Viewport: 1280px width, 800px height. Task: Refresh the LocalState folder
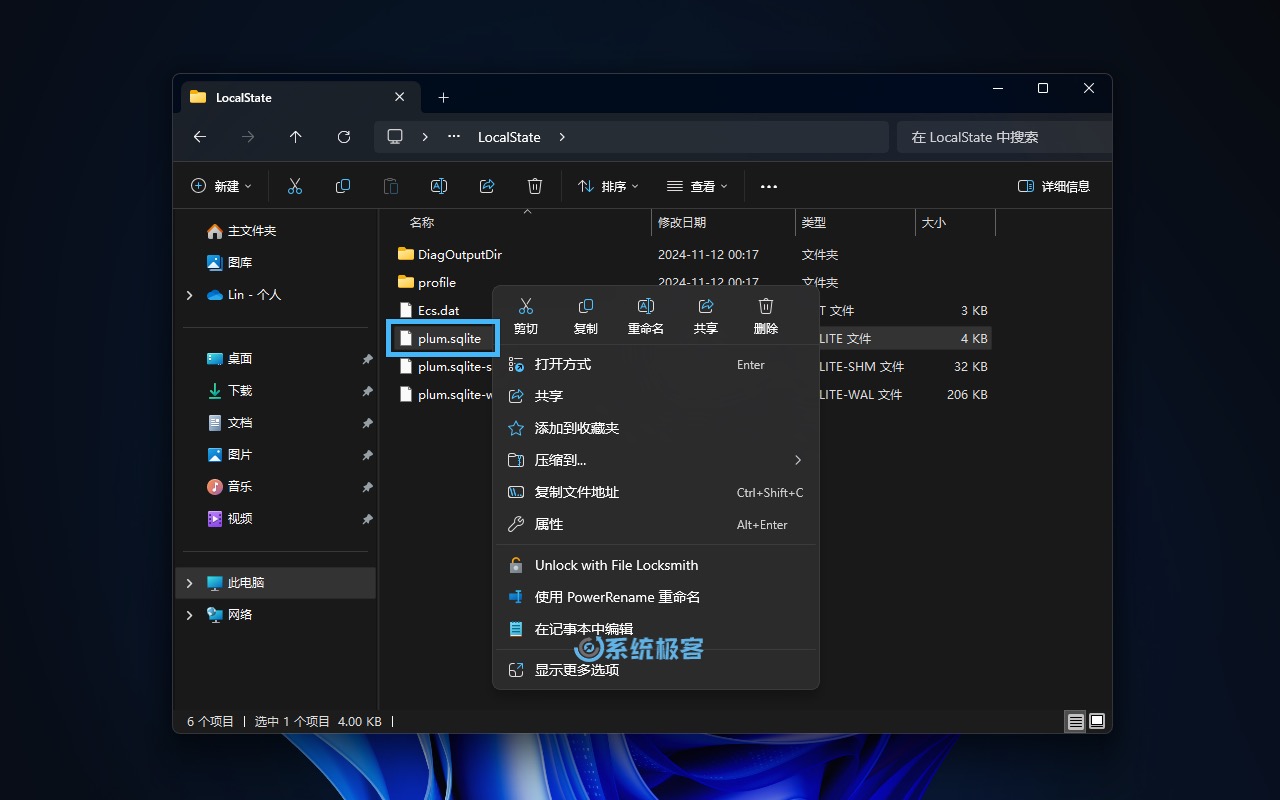tap(344, 137)
